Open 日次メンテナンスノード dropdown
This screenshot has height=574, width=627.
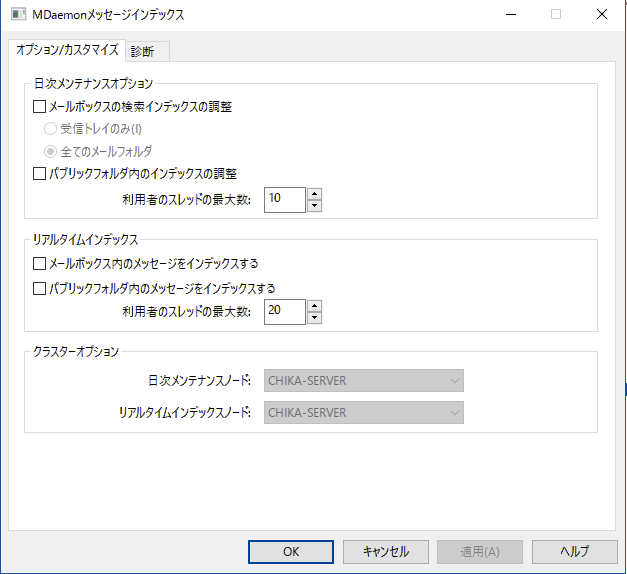[364, 380]
